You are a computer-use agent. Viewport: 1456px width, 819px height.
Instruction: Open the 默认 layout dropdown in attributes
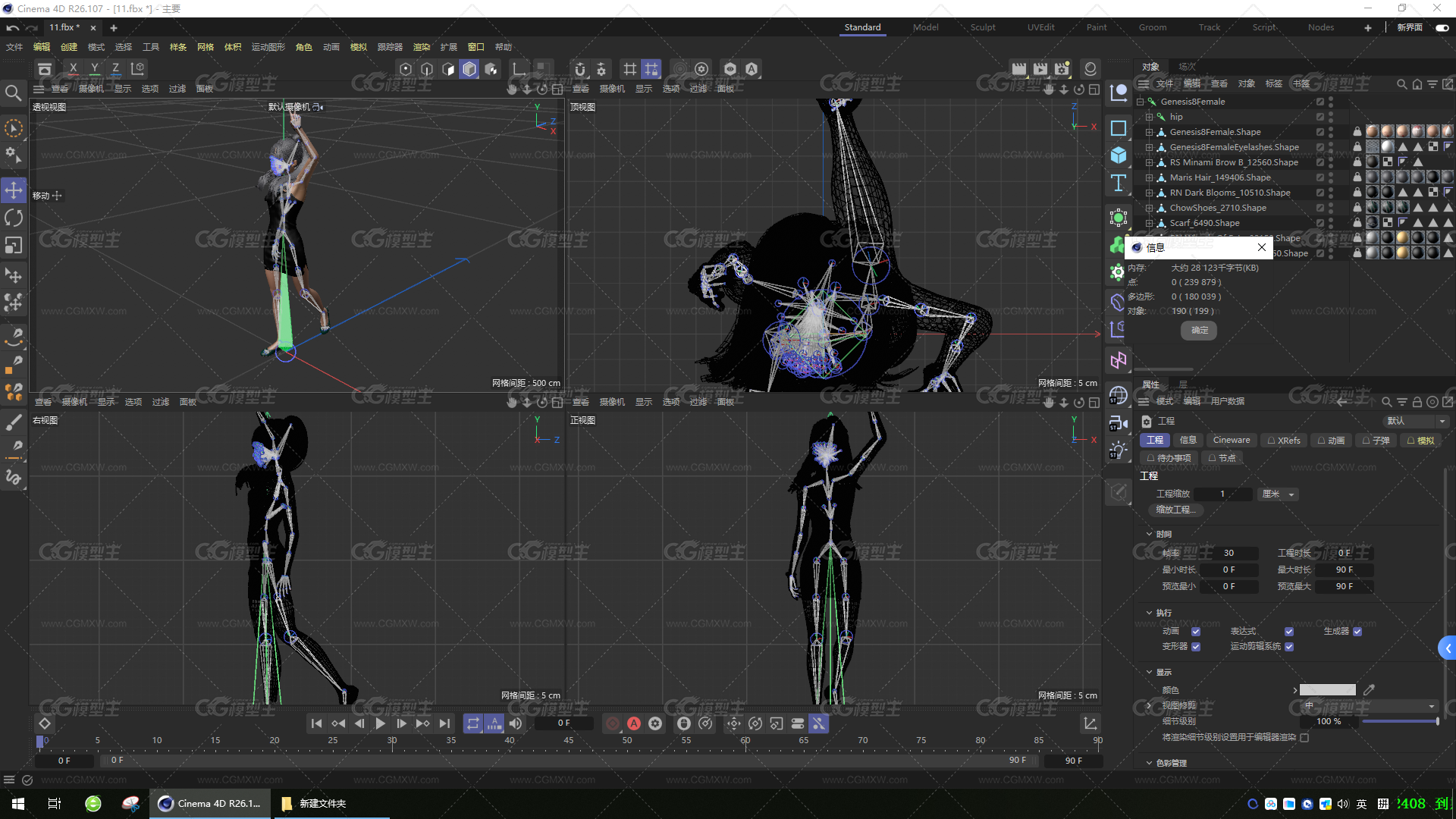[x=1416, y=421]
